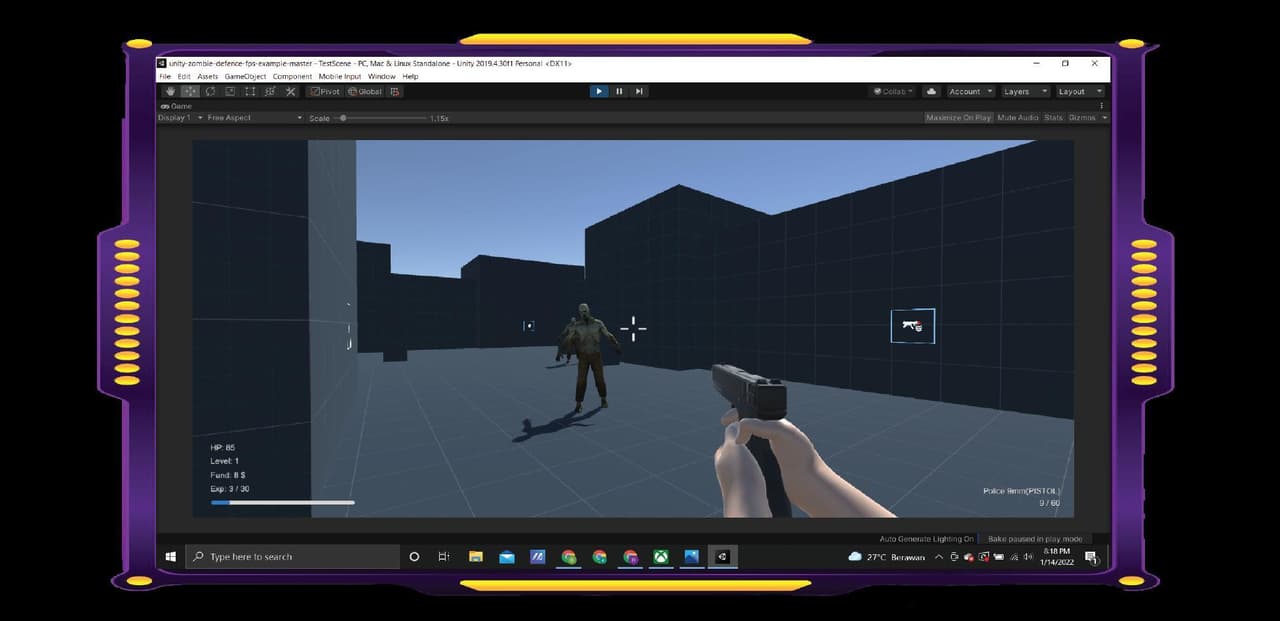Stop play mode with Play button

pos(599,91)
